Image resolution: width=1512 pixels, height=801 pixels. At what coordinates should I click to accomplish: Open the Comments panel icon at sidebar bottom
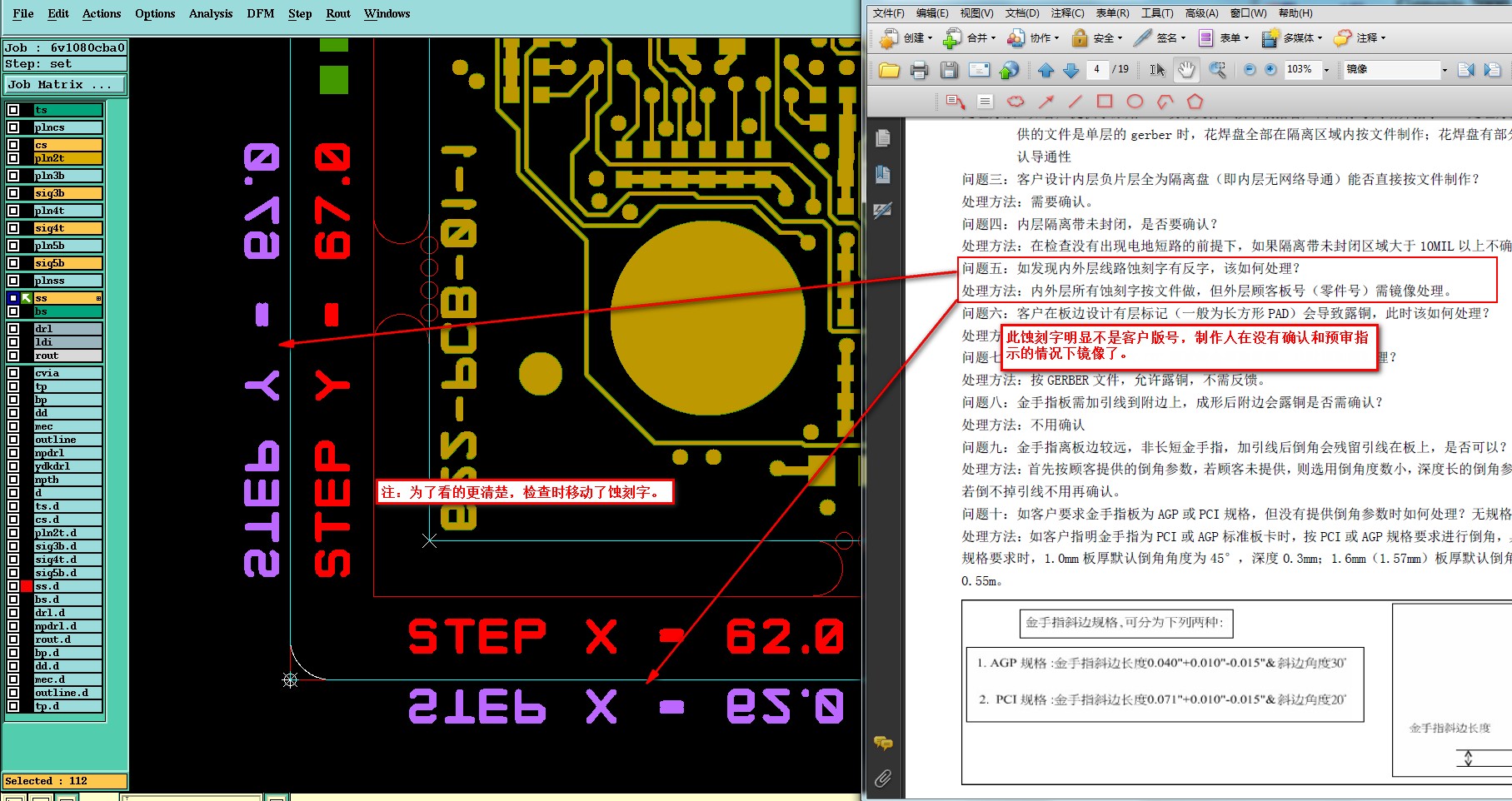click(x=883, y=743)
